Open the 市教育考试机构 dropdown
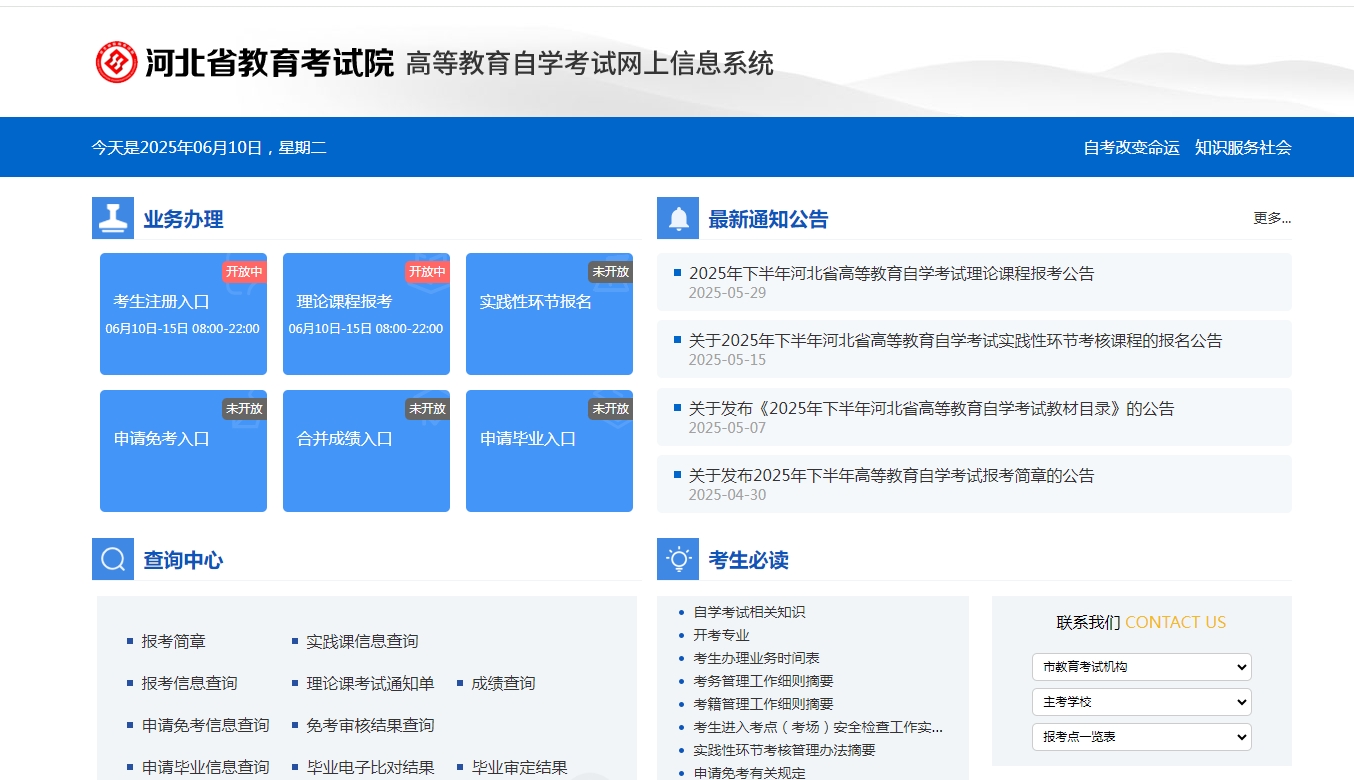 click(x=1141, y=666)
